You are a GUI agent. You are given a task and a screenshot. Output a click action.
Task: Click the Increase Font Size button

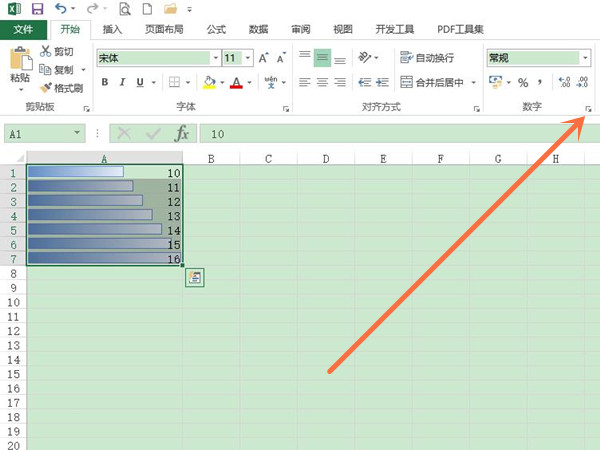point(264,58)
